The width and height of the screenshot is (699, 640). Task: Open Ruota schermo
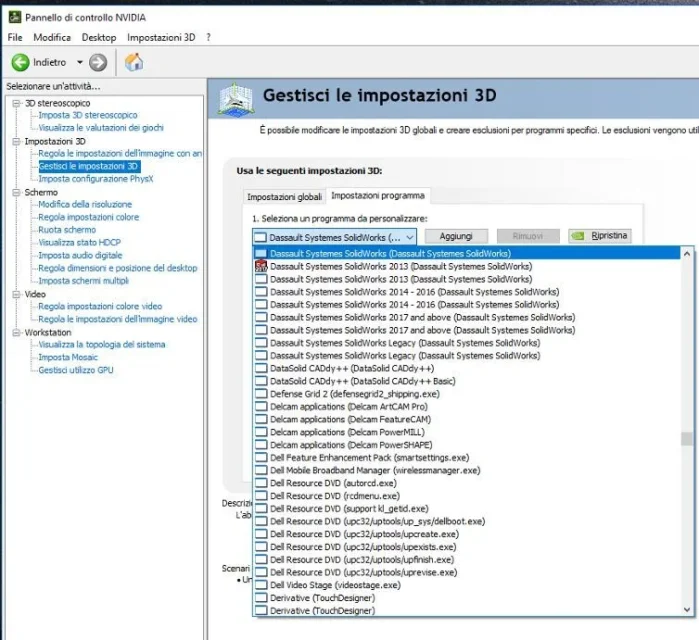click(67, 230)
